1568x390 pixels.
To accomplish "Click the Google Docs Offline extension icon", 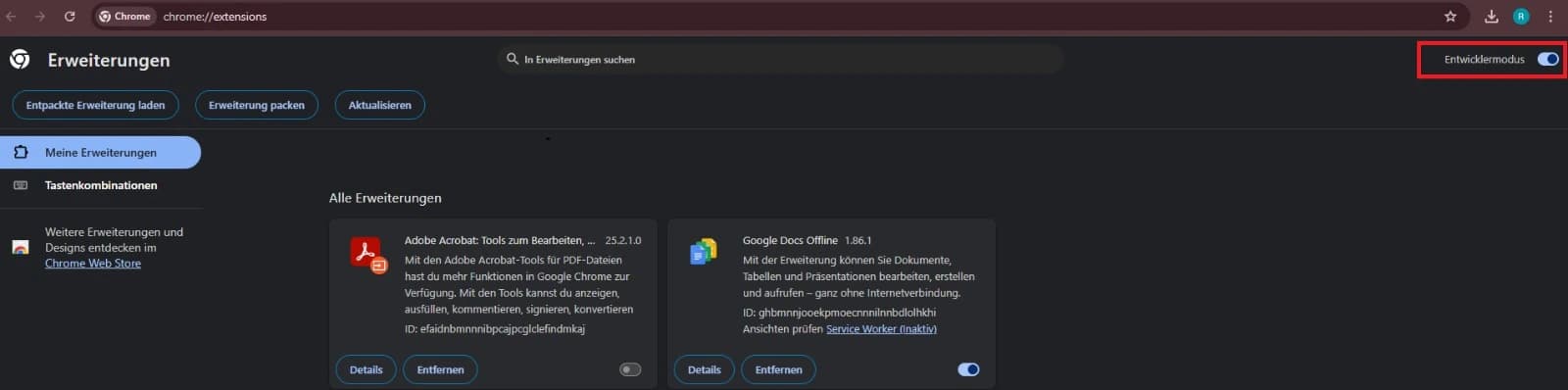I will [x=704, y=252].
